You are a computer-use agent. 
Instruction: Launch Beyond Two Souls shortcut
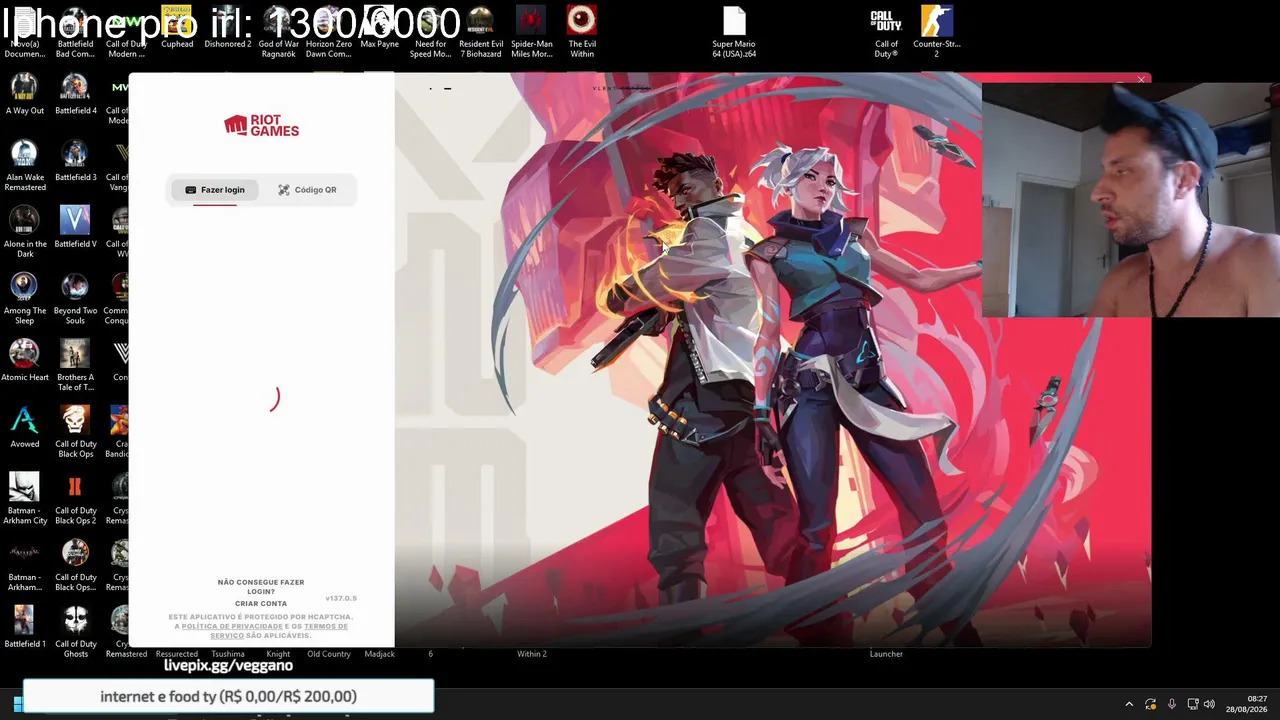[x=75, y=299]
